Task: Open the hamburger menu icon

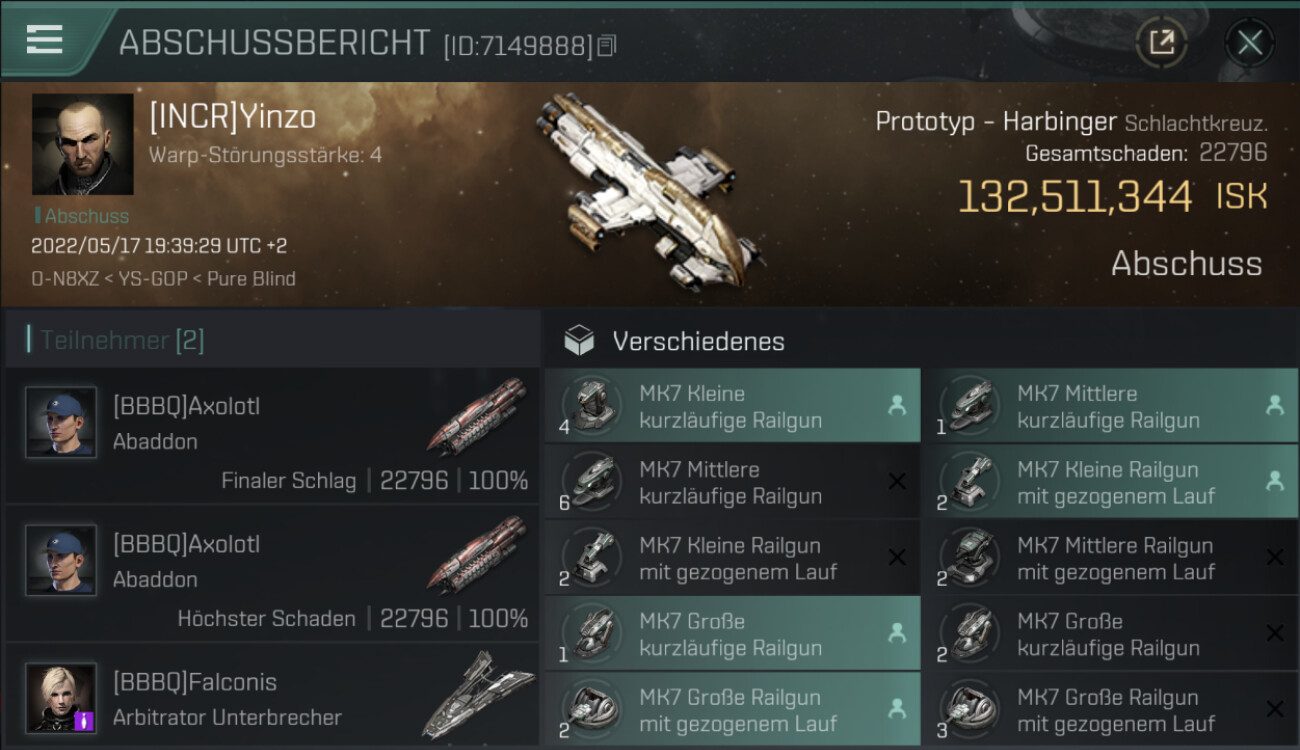Action: (45, 40)
